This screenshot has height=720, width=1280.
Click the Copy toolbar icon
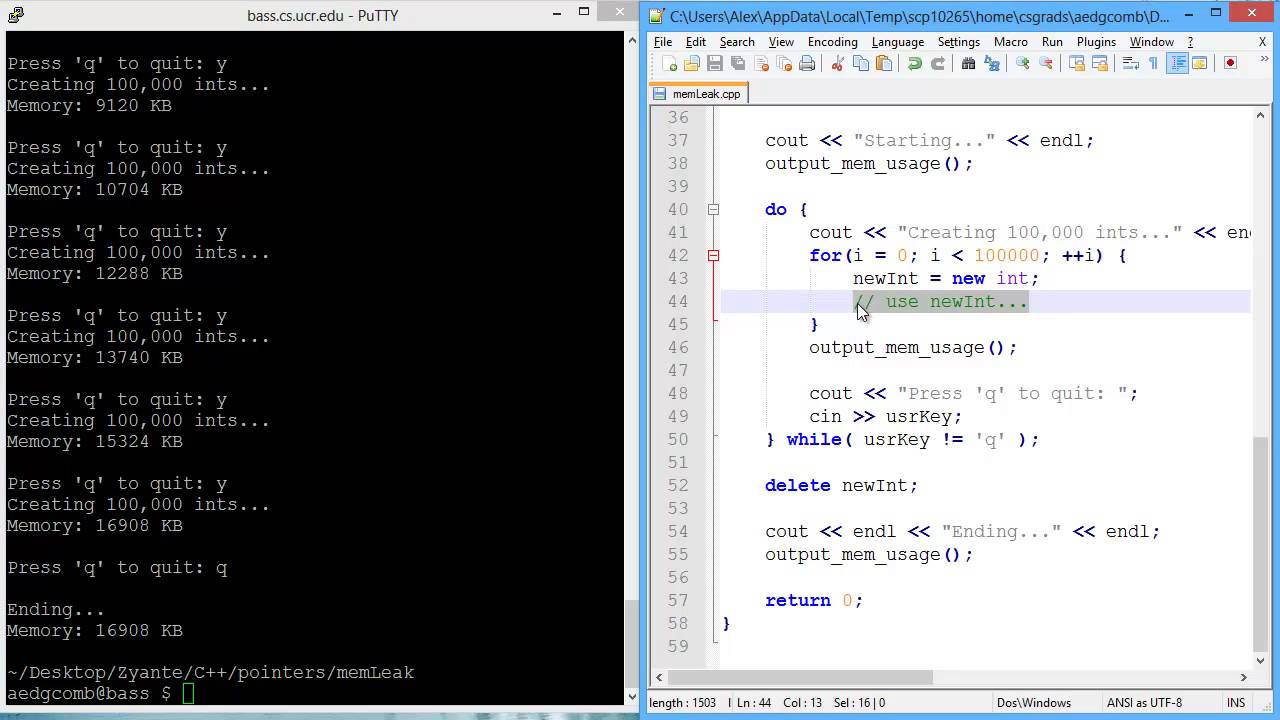pos(861,63)
